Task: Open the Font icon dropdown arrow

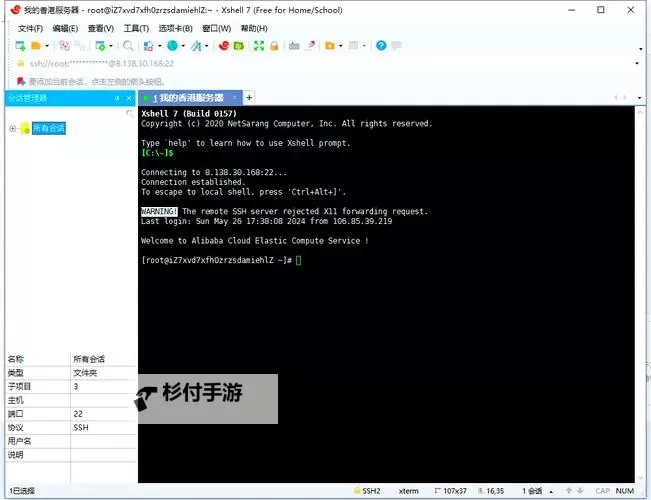Action: pos(207,46)
